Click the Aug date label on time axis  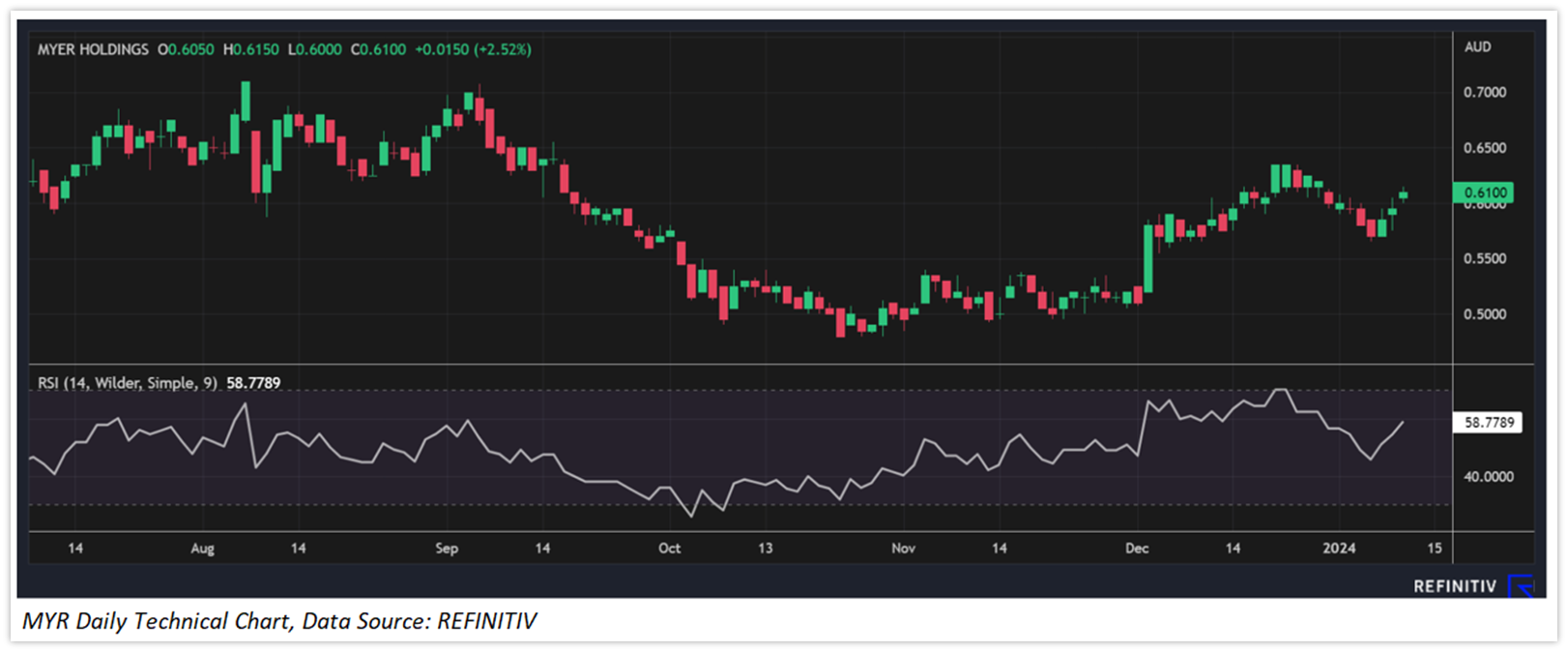click(x=202, y=548)
